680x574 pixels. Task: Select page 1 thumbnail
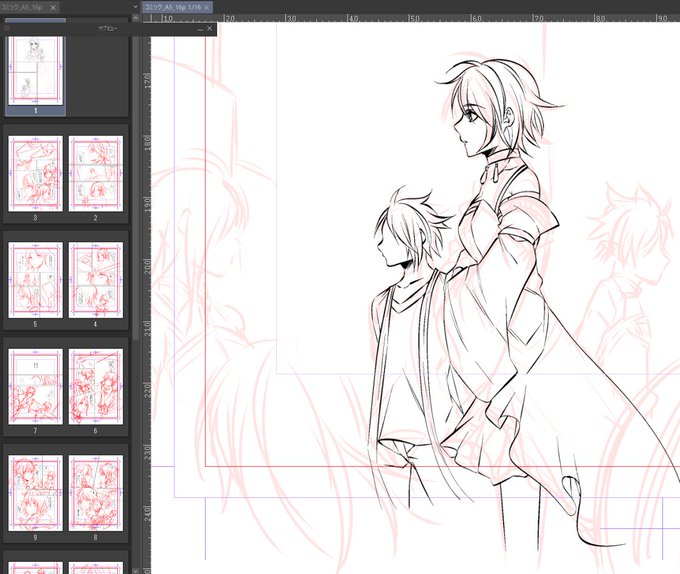(36, 71)
